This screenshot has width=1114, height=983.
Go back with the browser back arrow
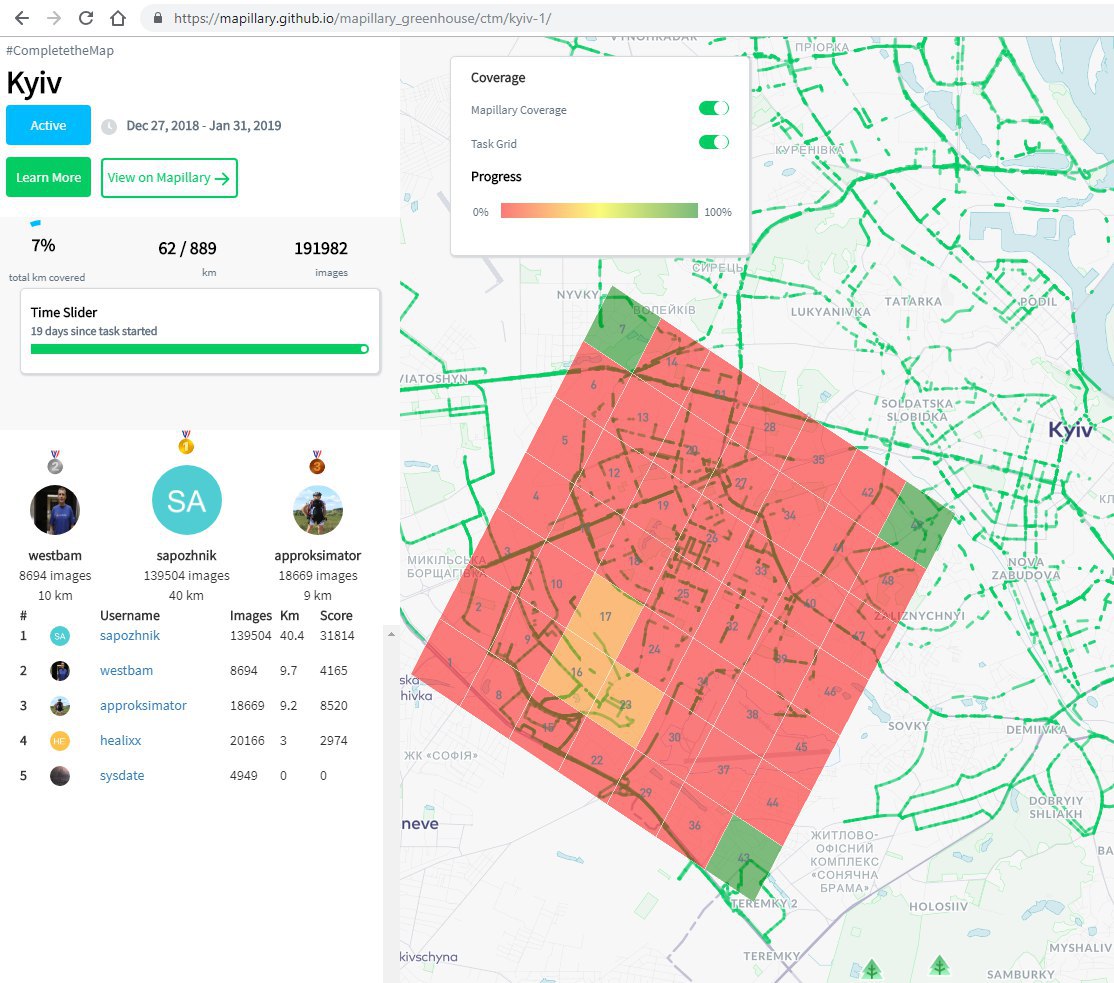tap(22, 18)
